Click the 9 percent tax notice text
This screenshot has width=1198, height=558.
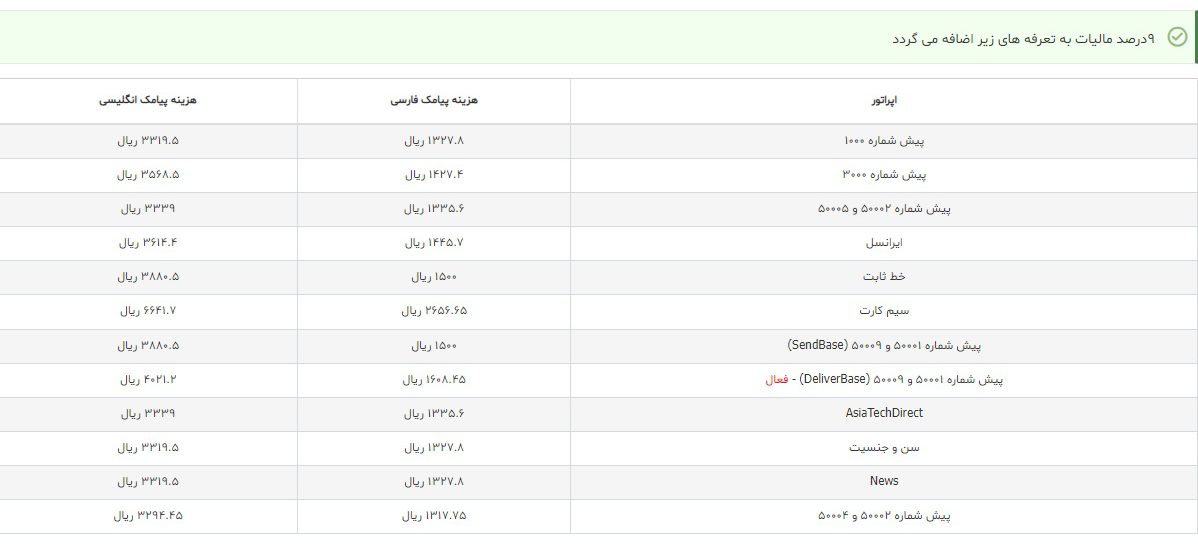pyautogui.click(x=1023, y=38)
